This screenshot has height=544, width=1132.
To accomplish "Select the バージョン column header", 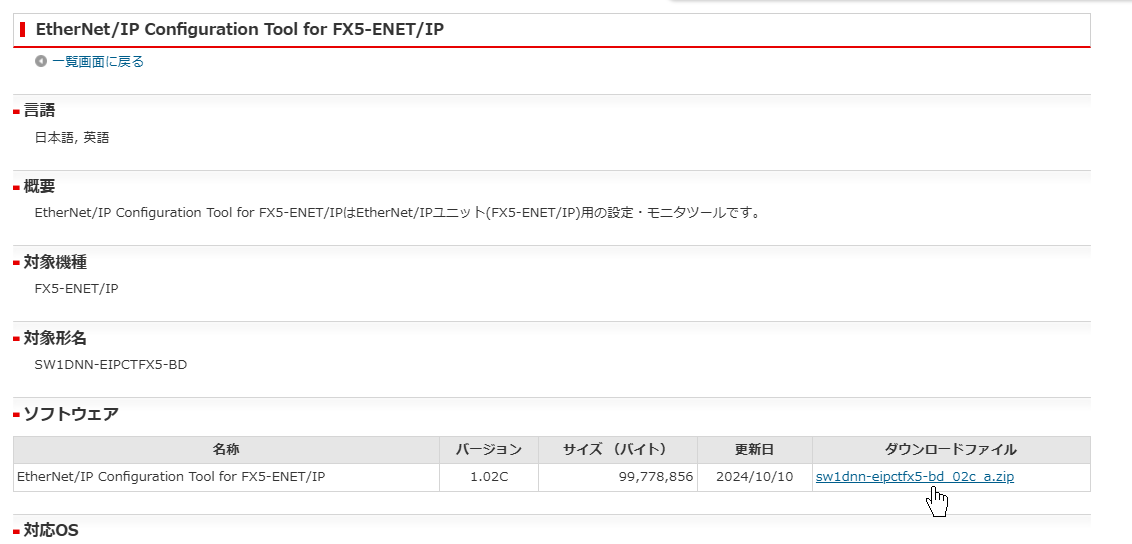I will tap(488, 450).
